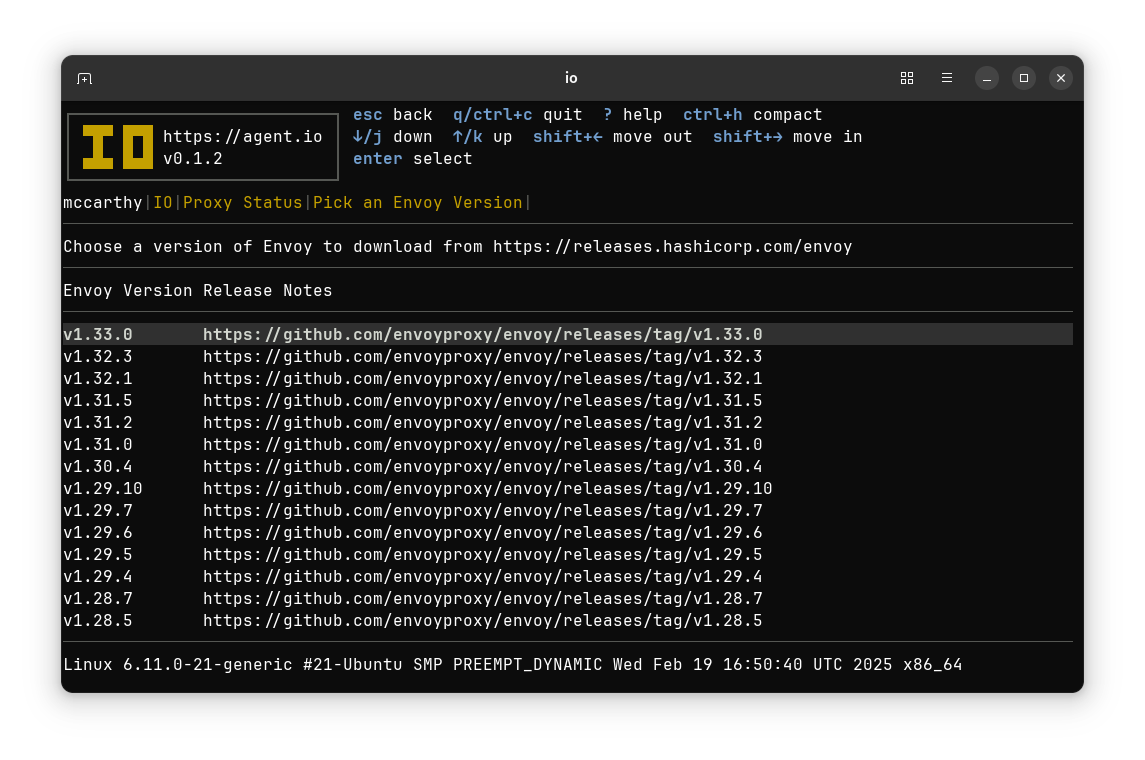The image size is (1145, 760).
Task: Click the '↓/j' down key hint
Action: [x=393, y=137]
